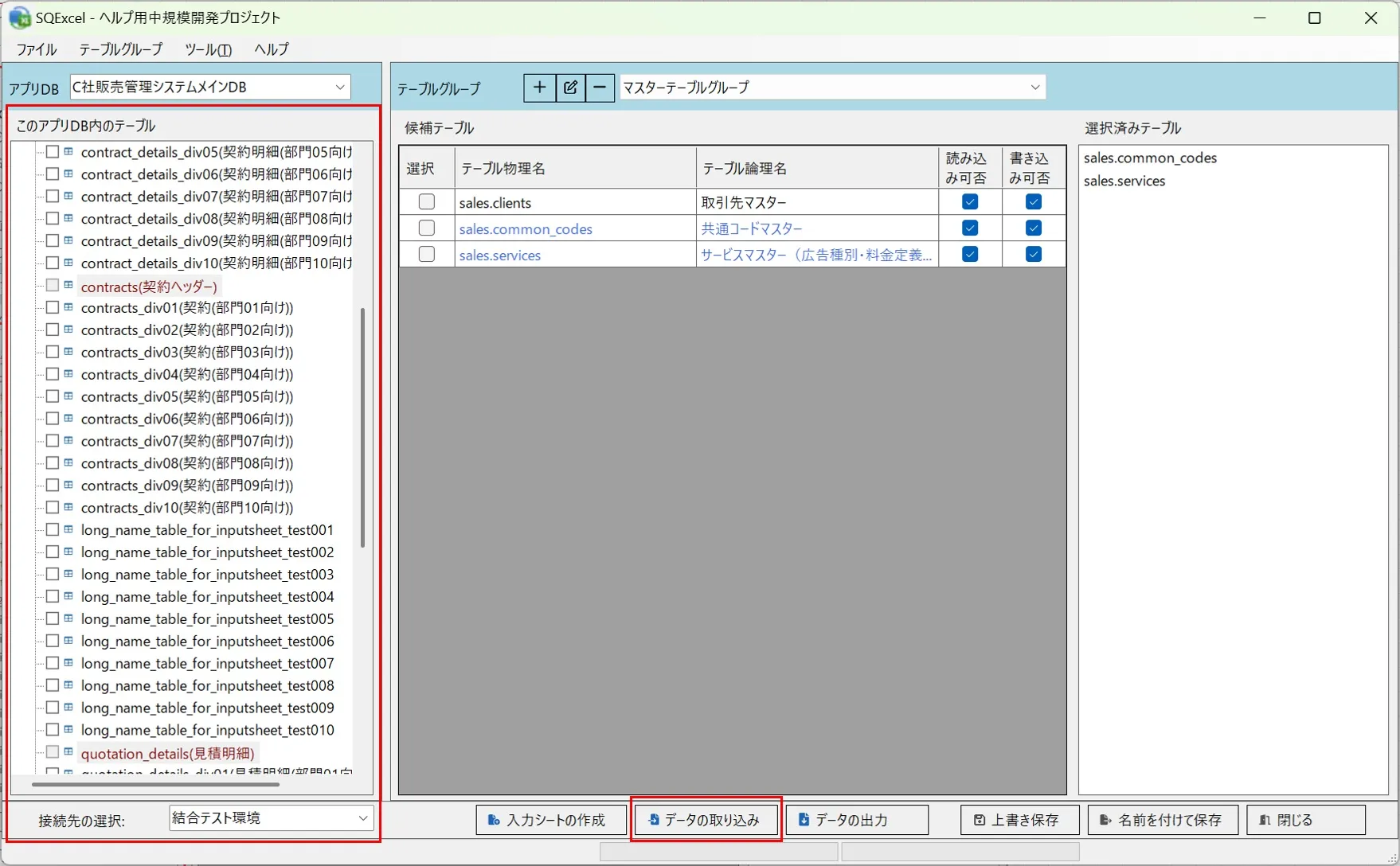Check the selection box for sales.common_codes
The height and width of the screenshot is (866, 1400).
(x=427, y=228)
